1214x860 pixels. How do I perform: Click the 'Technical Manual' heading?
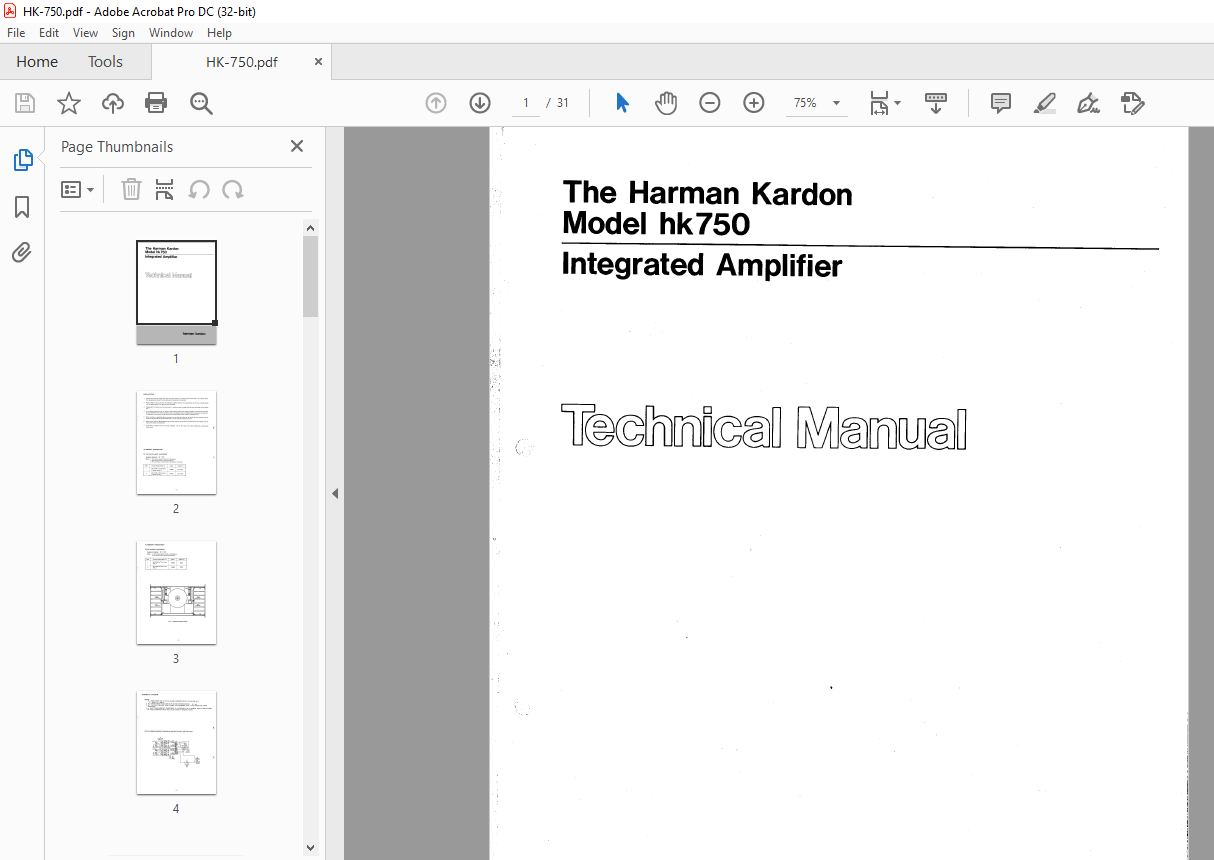click(764, 428)
